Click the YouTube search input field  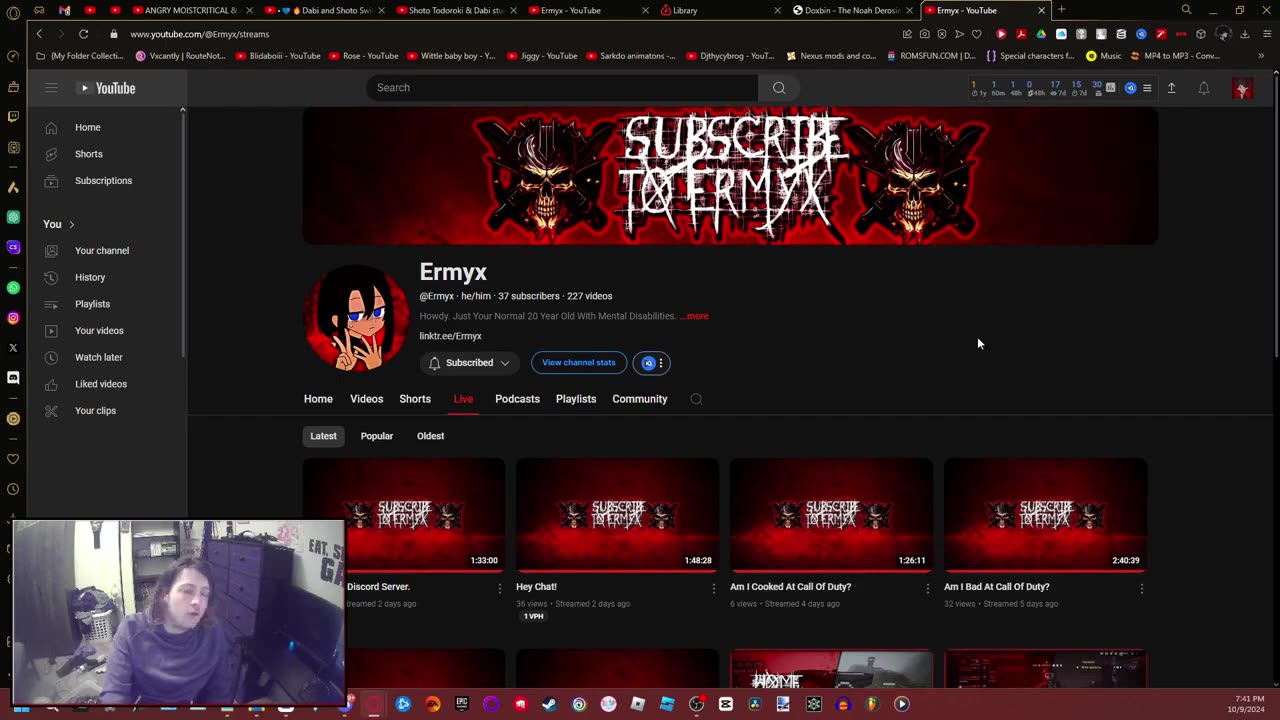coord(562,88)
